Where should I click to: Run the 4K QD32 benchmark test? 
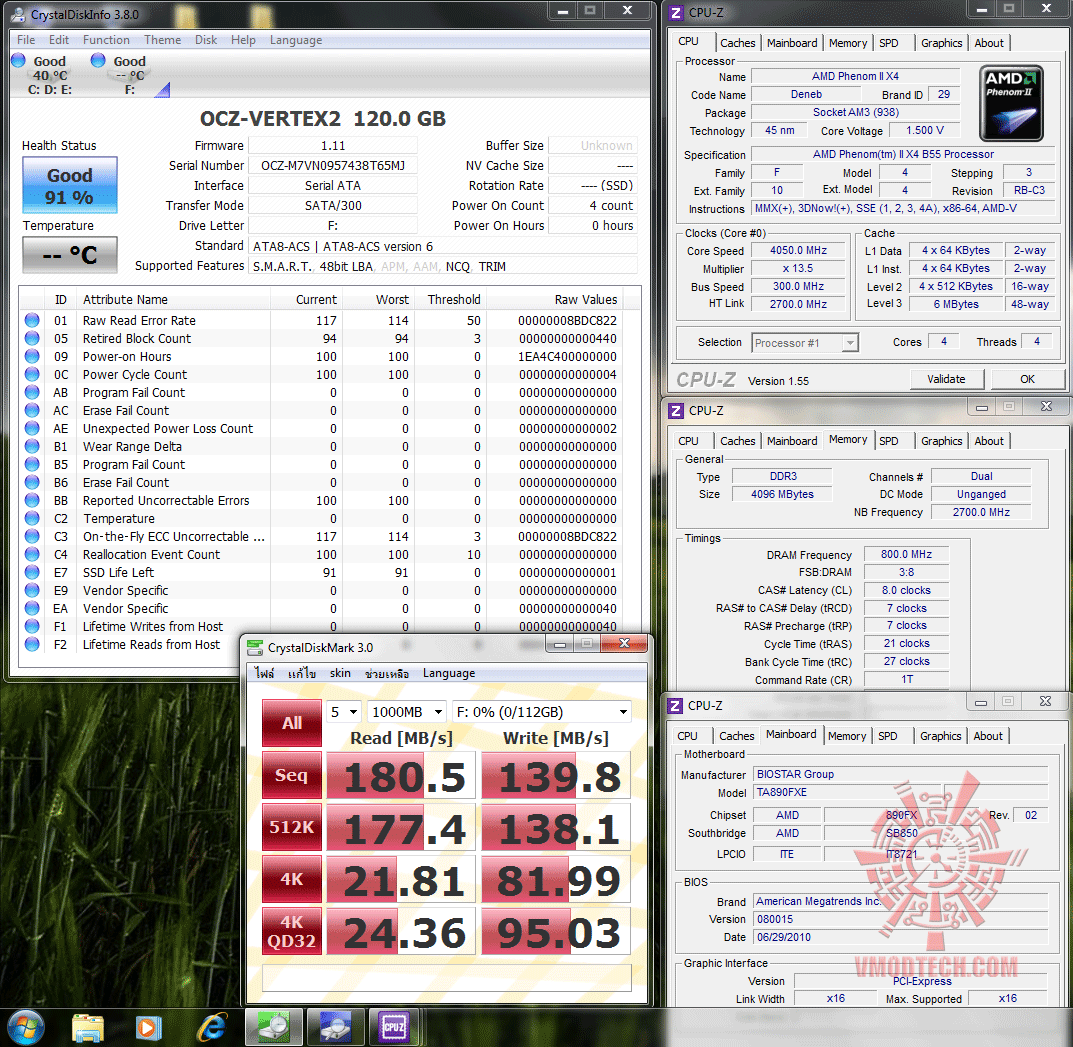click(x=291, y=931)
